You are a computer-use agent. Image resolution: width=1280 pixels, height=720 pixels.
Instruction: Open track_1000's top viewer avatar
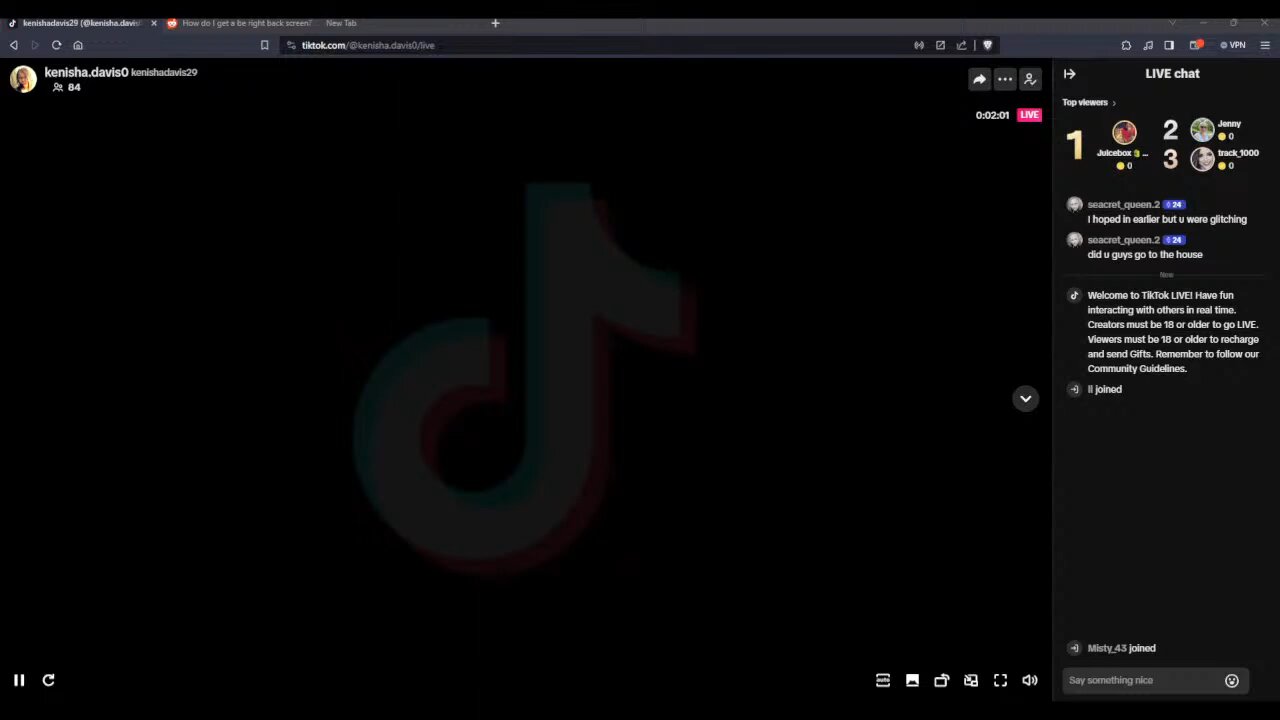[1202, 159]
